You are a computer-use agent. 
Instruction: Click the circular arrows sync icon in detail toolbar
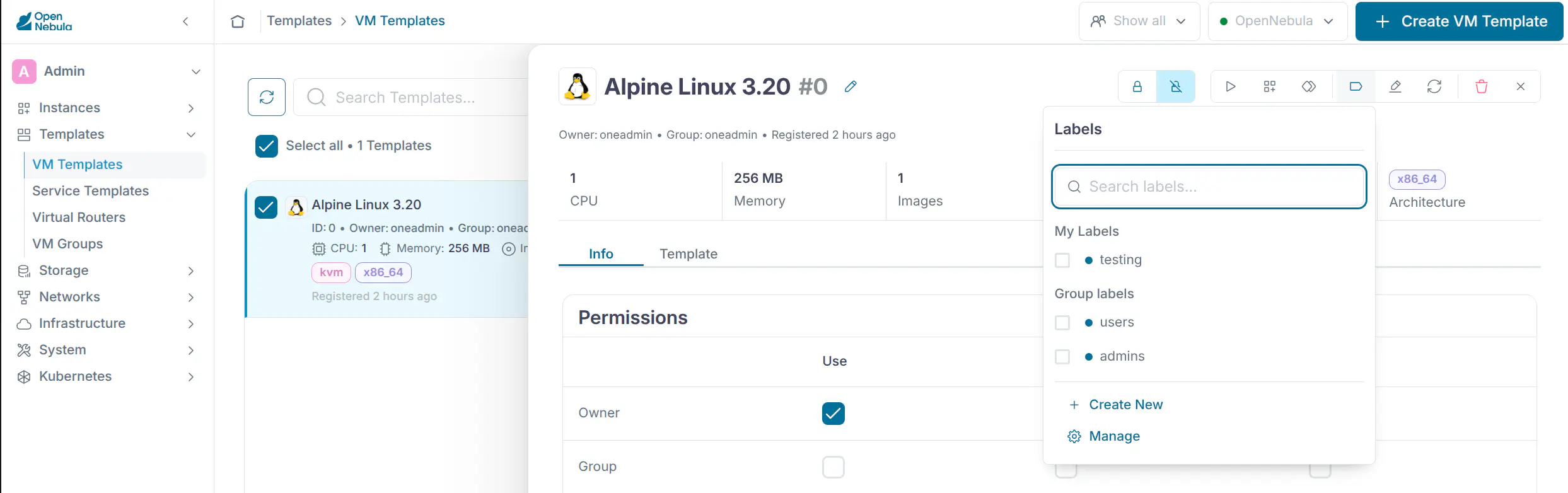[x=1434, y=86]
